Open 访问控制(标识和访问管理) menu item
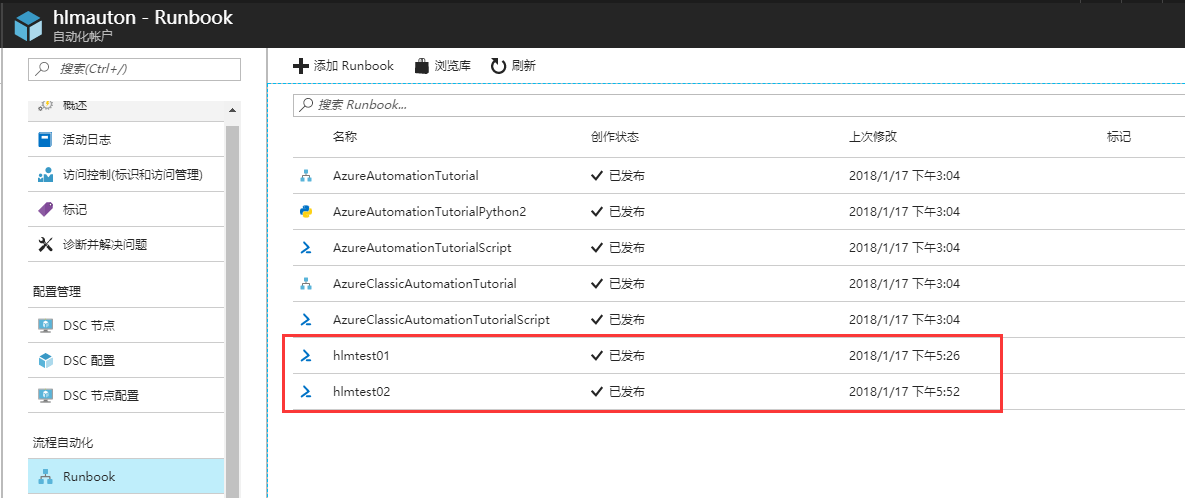This screenshot has height=498, width=1185. (126, 175)
